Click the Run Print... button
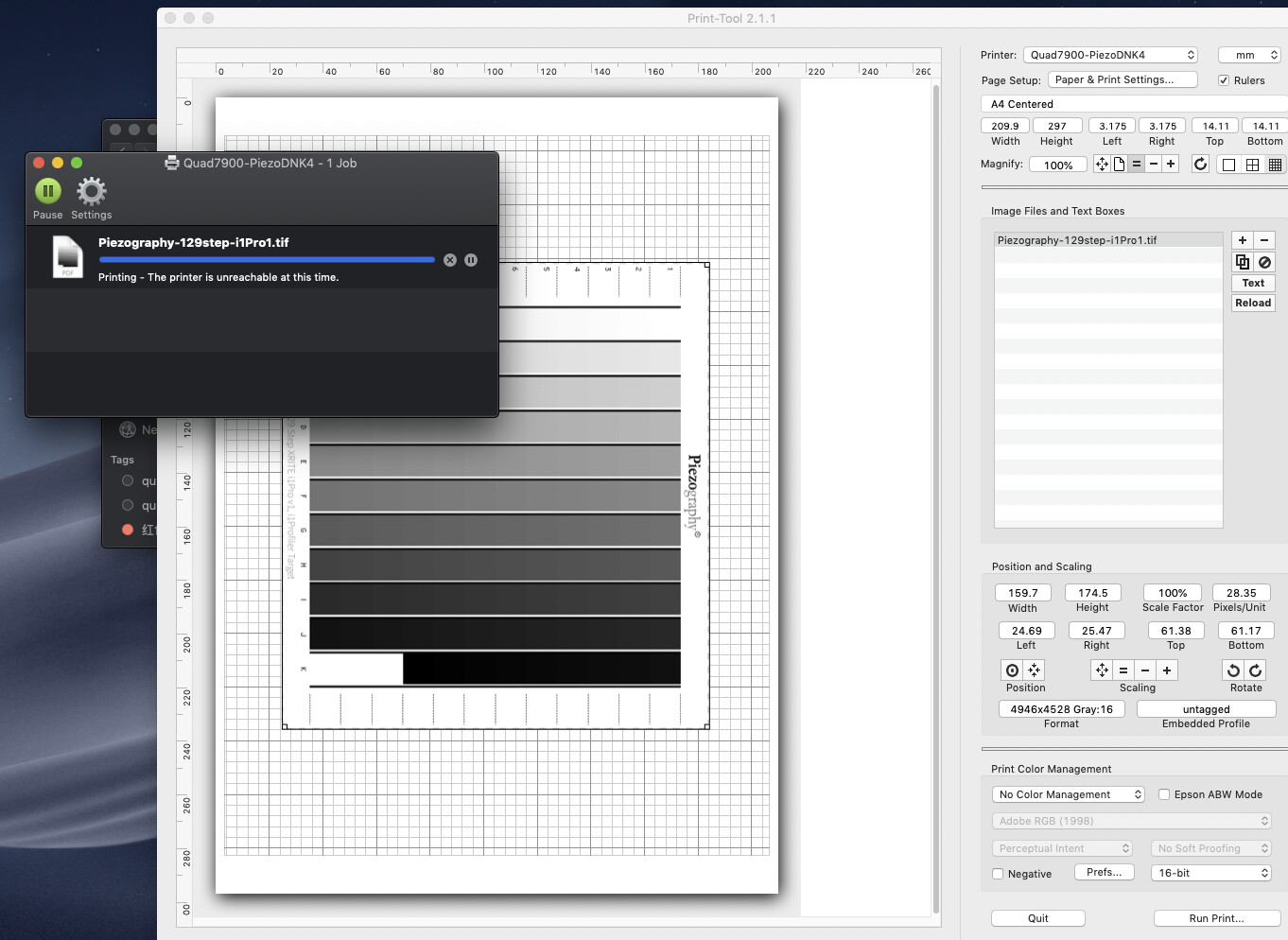The width and height of the screenshot is (1288, 940). pos(1216,918)
